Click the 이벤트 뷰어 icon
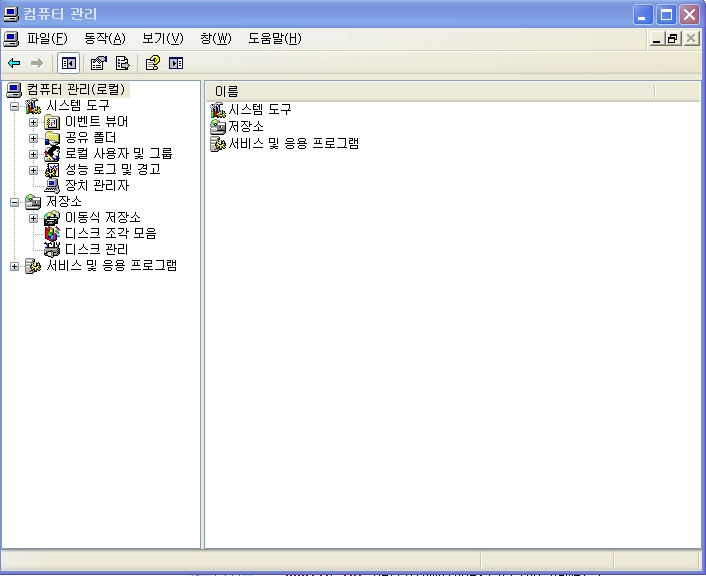This screenshot has height=576, width=706. (52, 122)
